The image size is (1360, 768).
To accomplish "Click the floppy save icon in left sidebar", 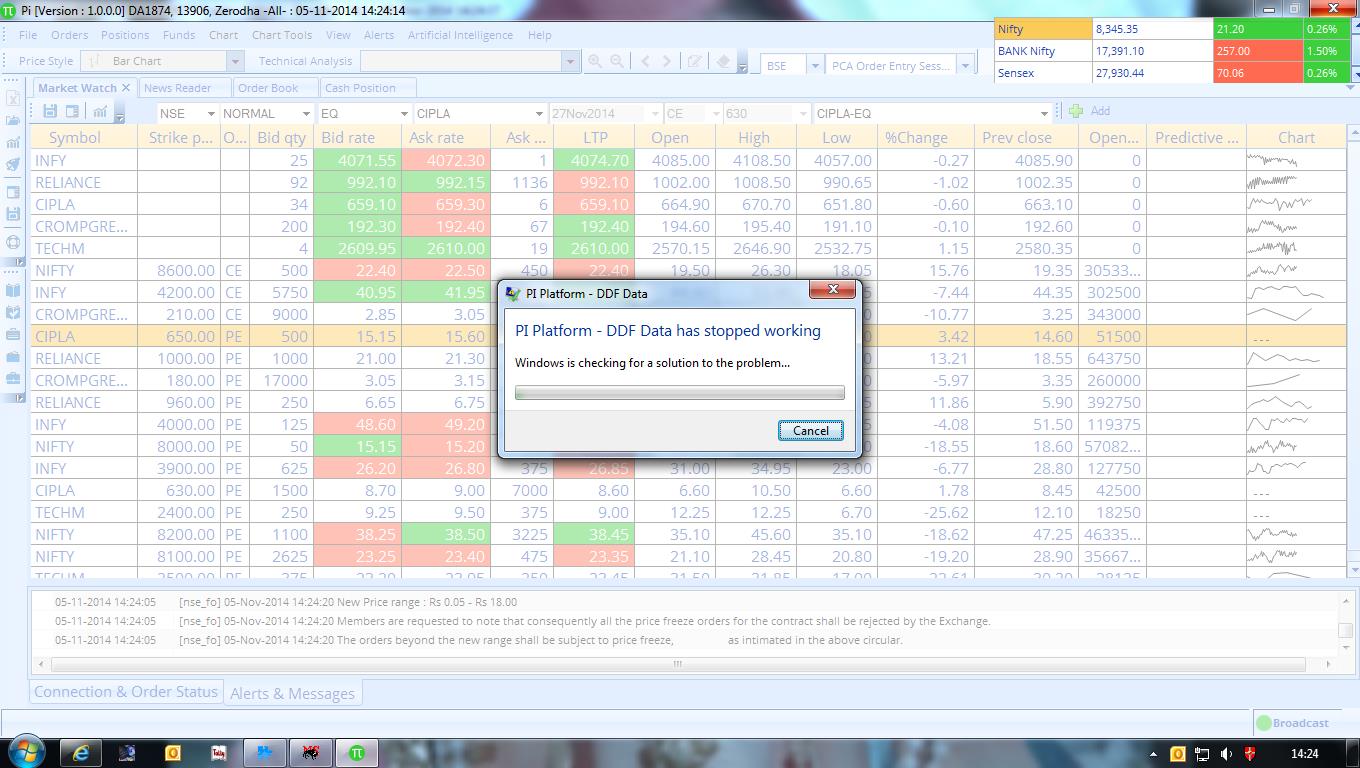I will point(13,214).
